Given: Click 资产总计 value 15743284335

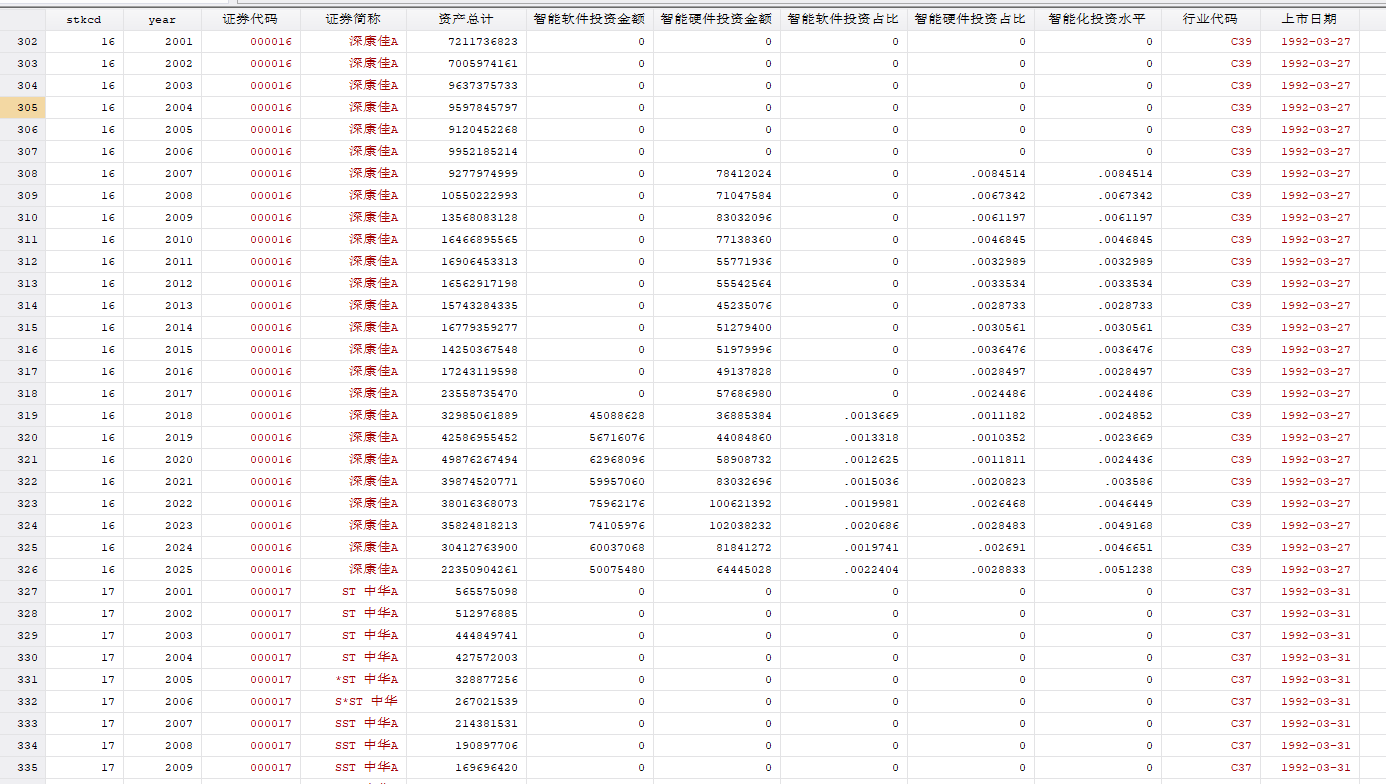Looking at the screenshot, I should click(466, 305).
